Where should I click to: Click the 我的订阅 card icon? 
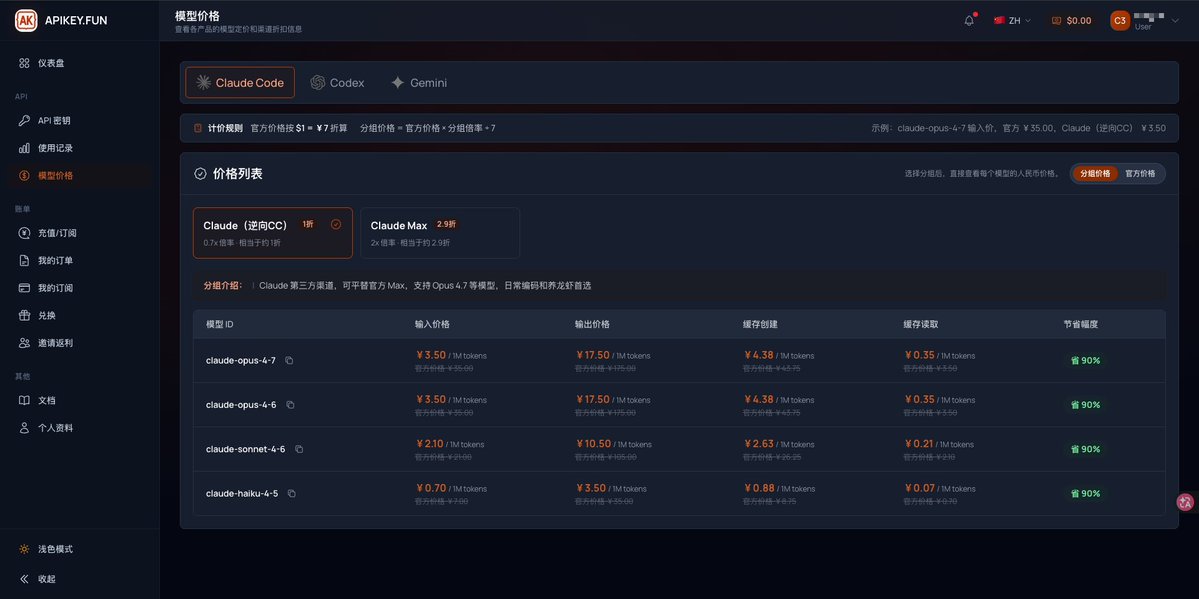pos(24,288)
